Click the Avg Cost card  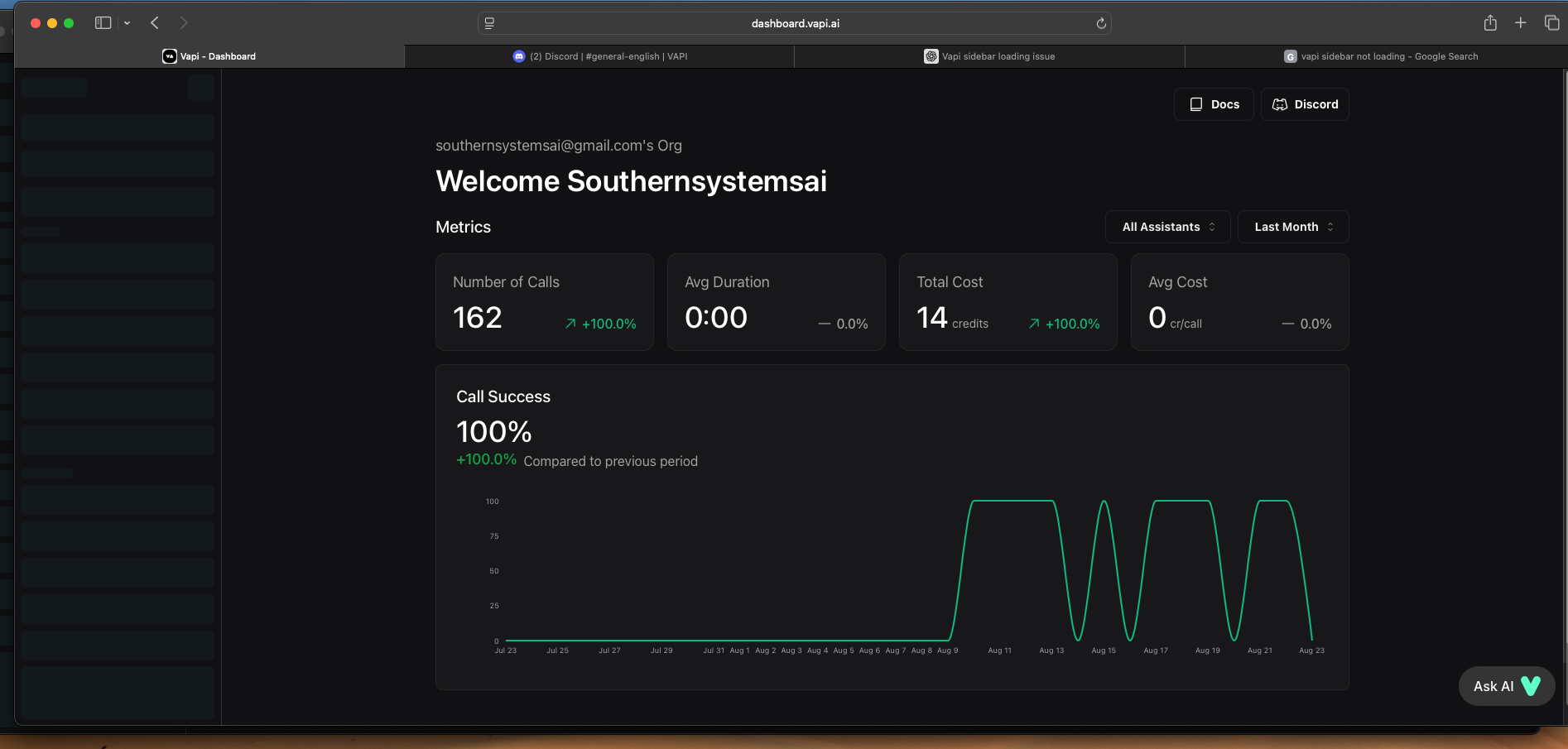(x=1240, y=302)
